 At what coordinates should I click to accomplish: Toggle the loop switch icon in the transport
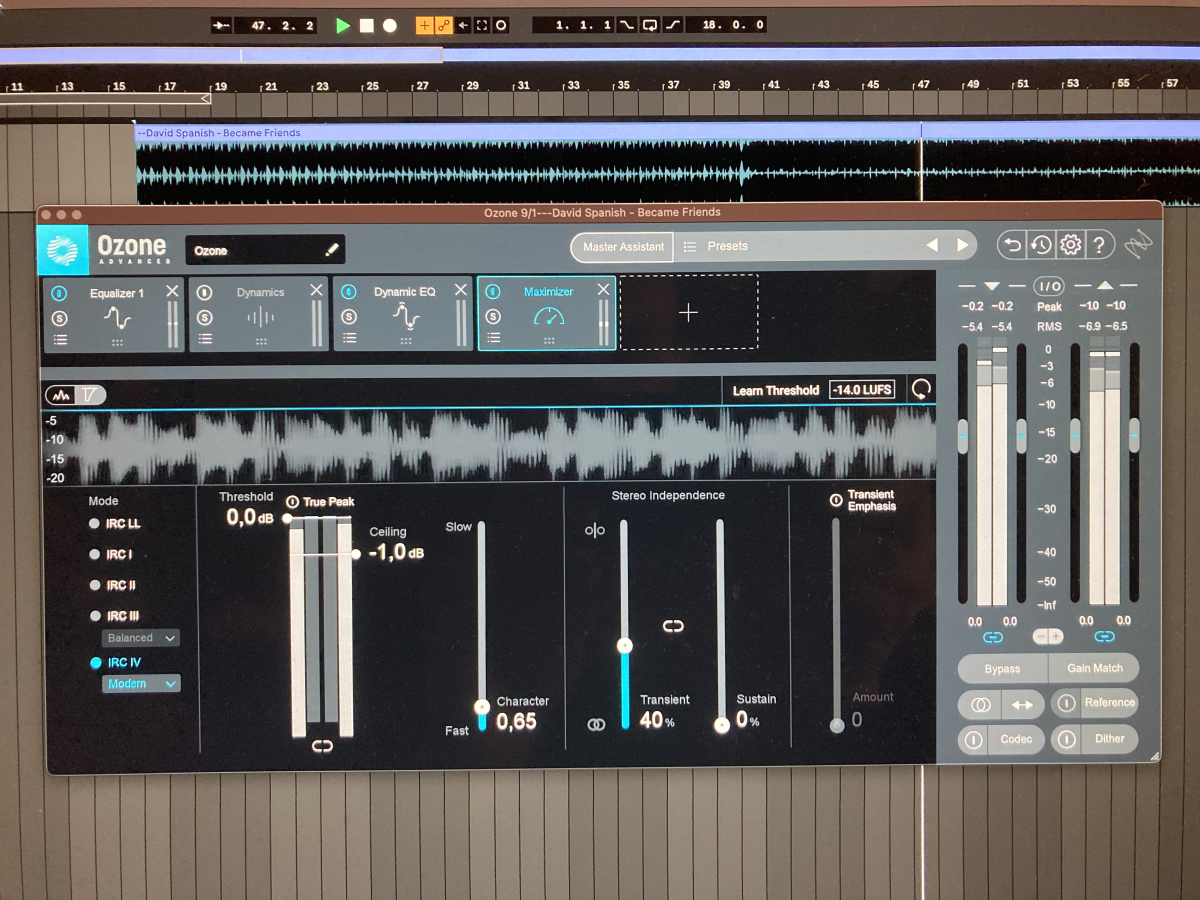(x=650, y=25)
